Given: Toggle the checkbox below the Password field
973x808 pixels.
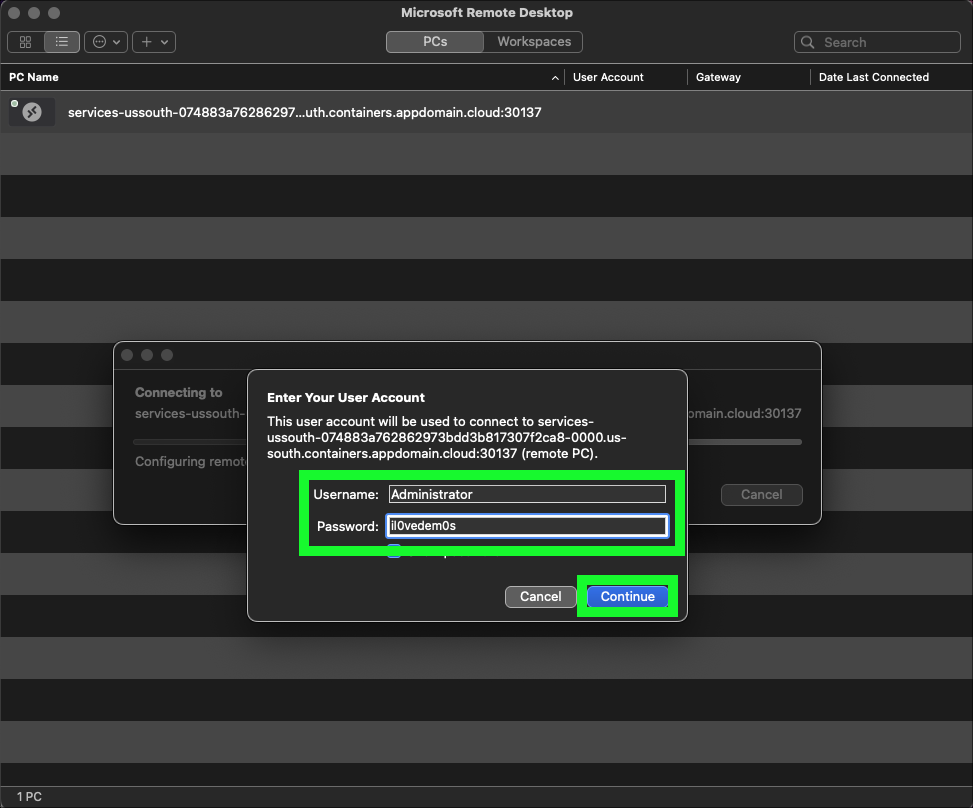Looking at the screenshot, I should [394, 551].
